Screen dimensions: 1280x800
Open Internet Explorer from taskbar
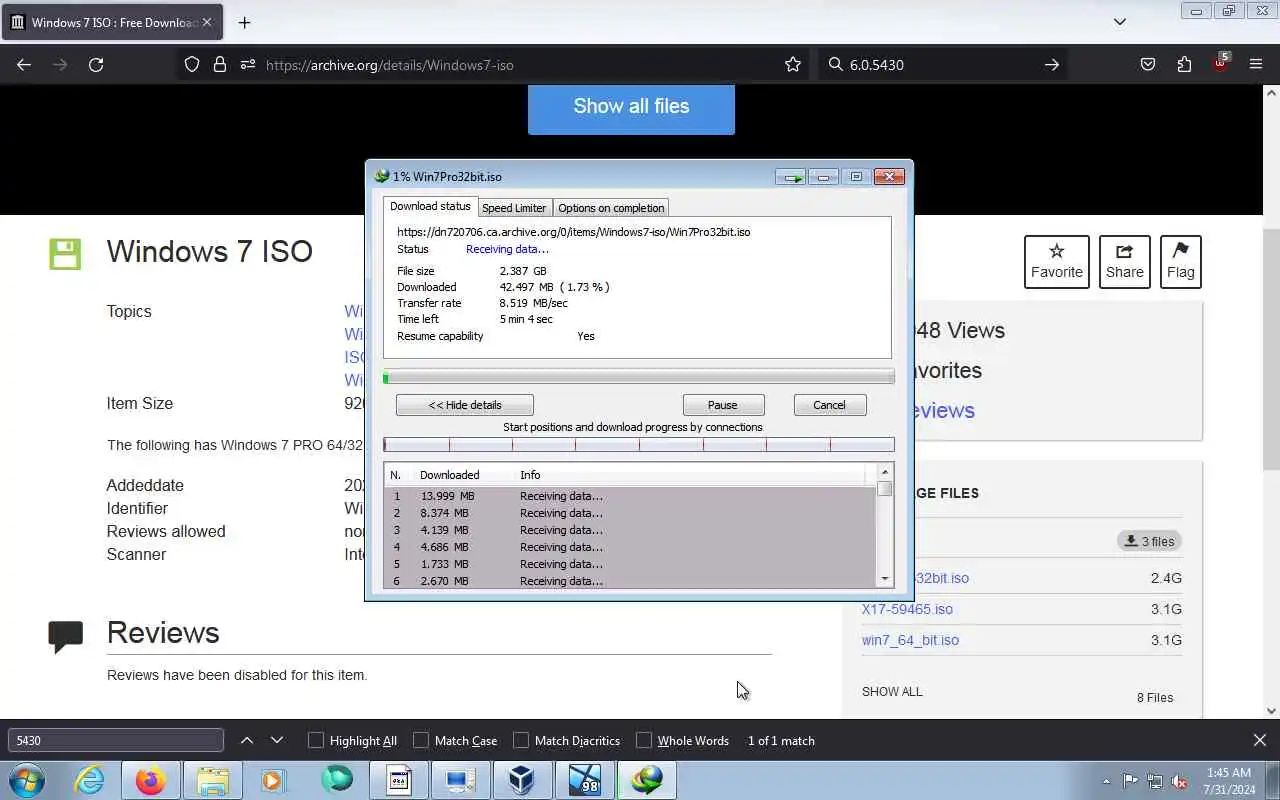coord(90,780)
